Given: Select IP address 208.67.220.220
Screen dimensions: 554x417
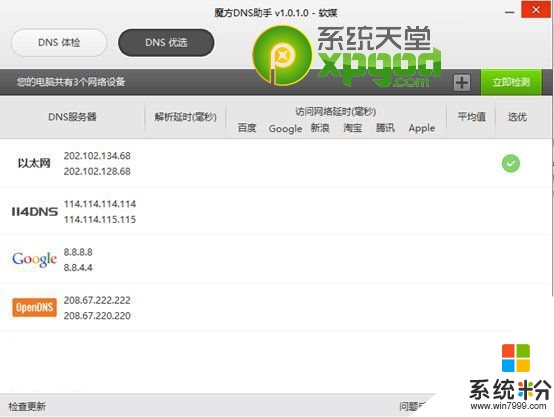Looking at the screenshot, I should click(x=97, y=316).
